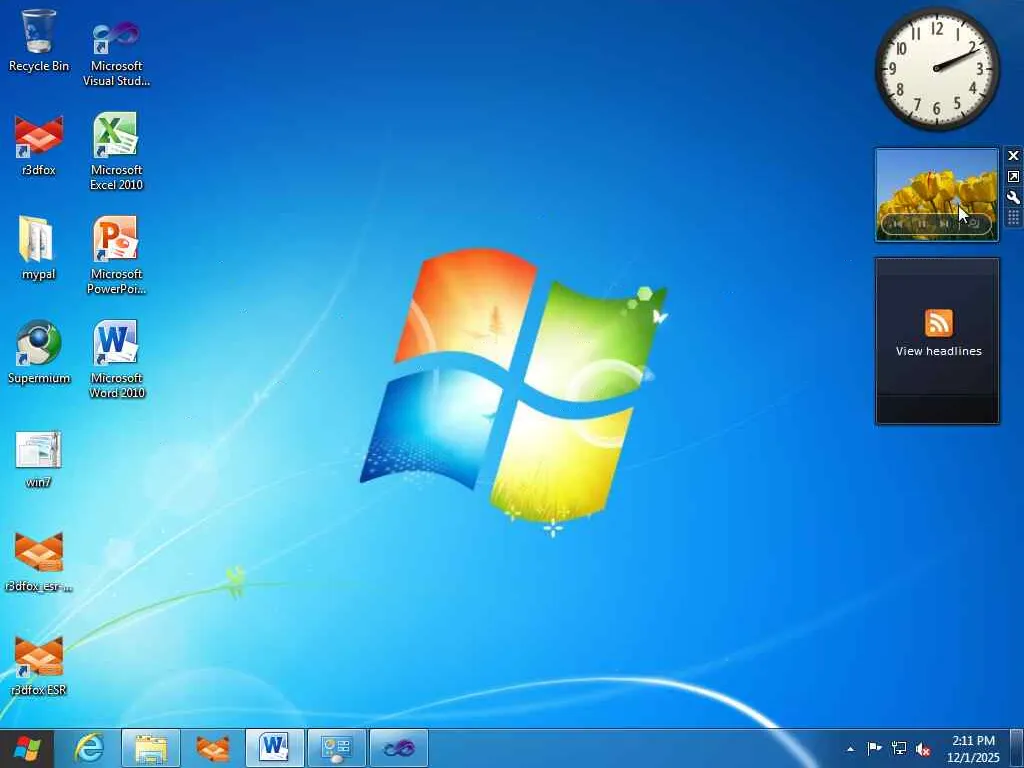The image size is (1024, 768).
Task: Select the Microsoft Visual Studio desktop shortcut
Action: pyautogui.click(x=116, y=52)
